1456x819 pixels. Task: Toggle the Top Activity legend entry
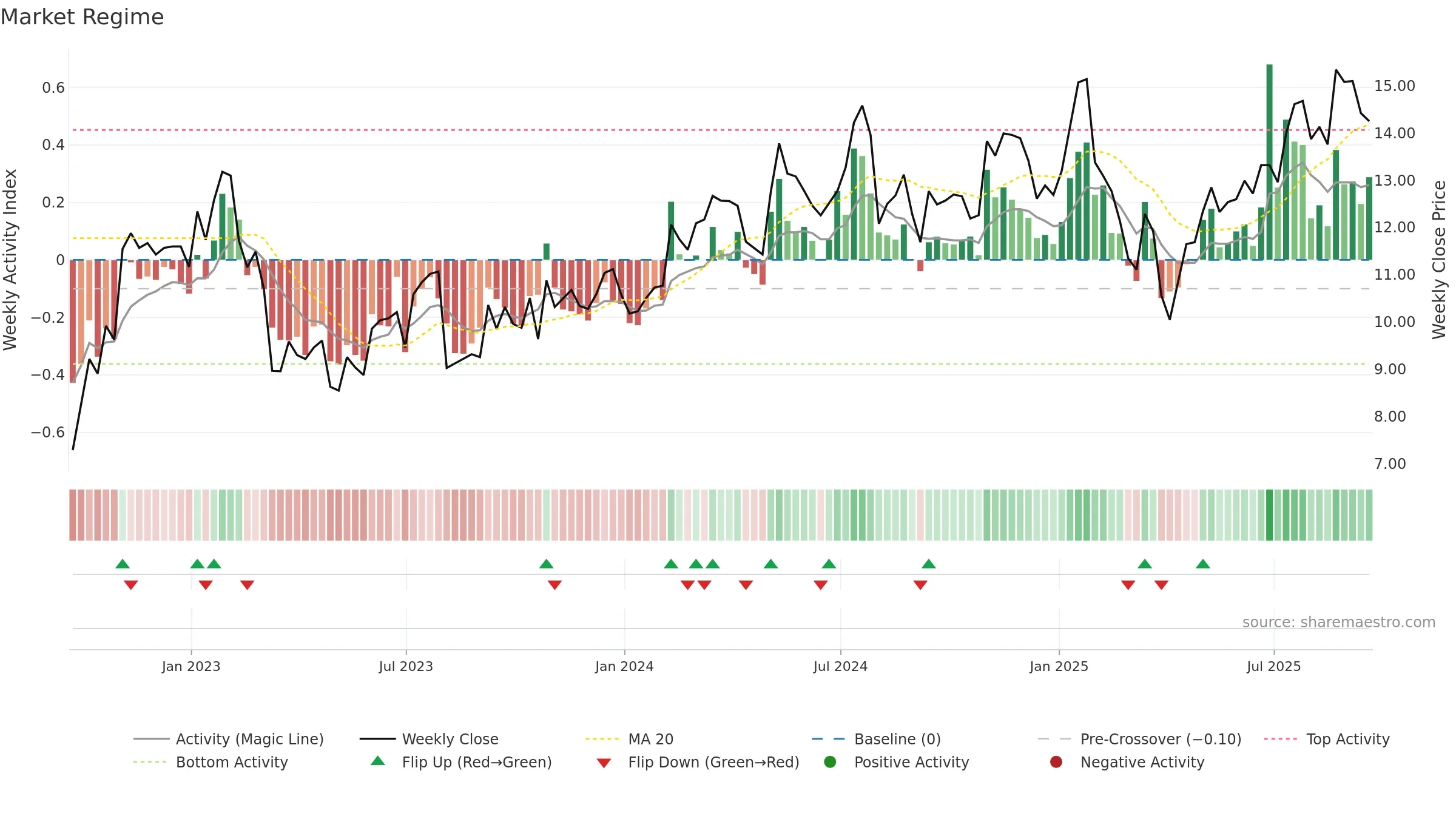click(x=1326, y=739)
